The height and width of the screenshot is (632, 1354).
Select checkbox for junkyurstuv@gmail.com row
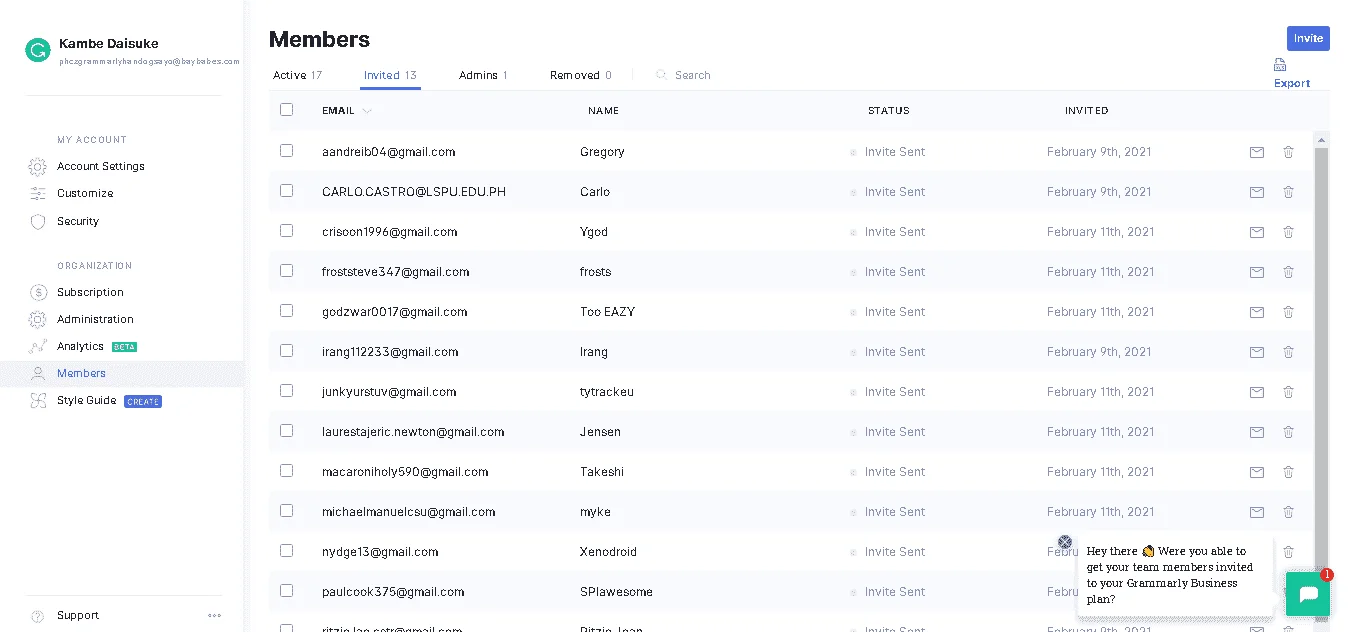pos(287,391)
